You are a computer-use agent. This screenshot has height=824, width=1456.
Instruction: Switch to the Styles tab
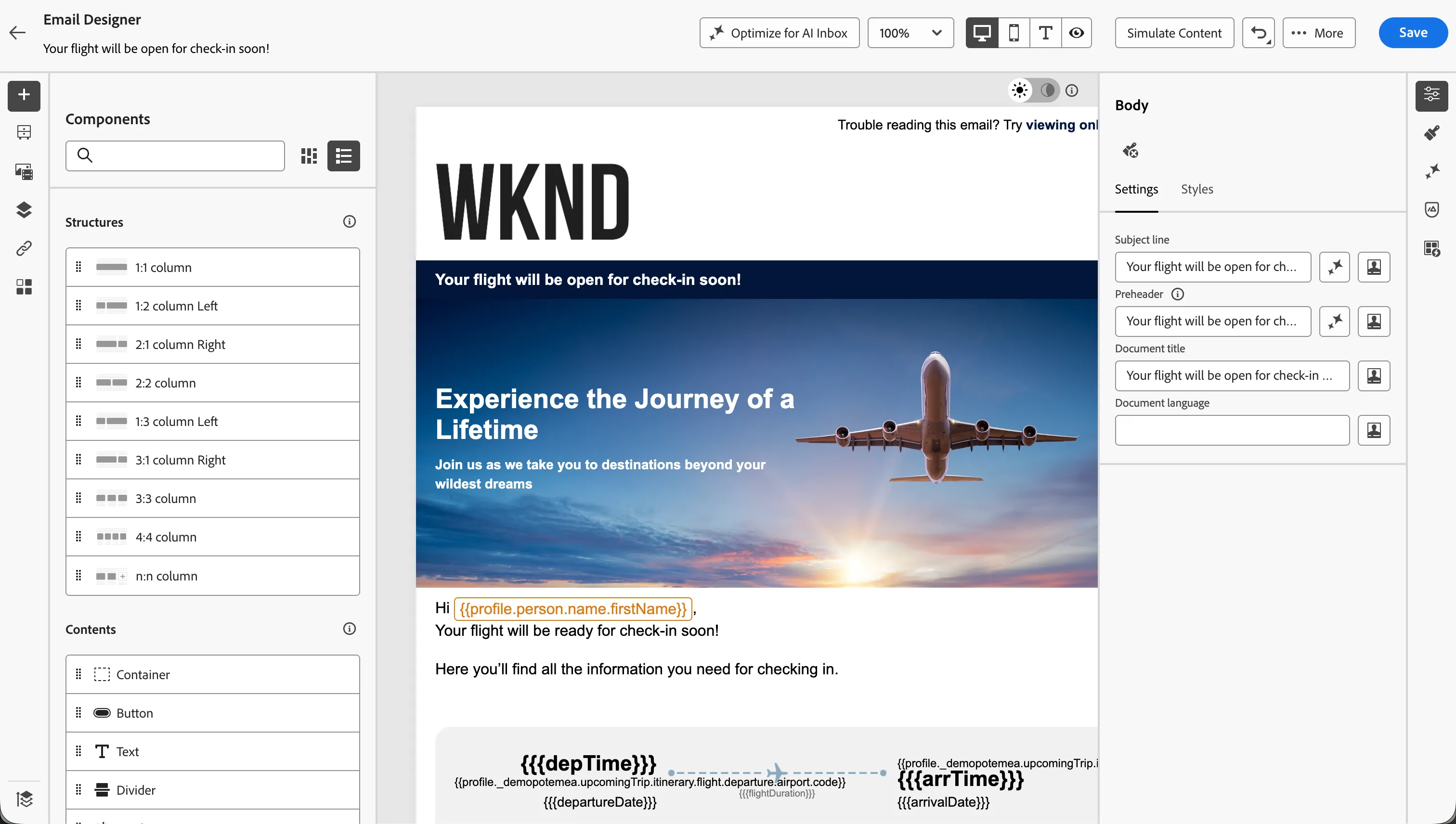click(x=1197, y=189)
